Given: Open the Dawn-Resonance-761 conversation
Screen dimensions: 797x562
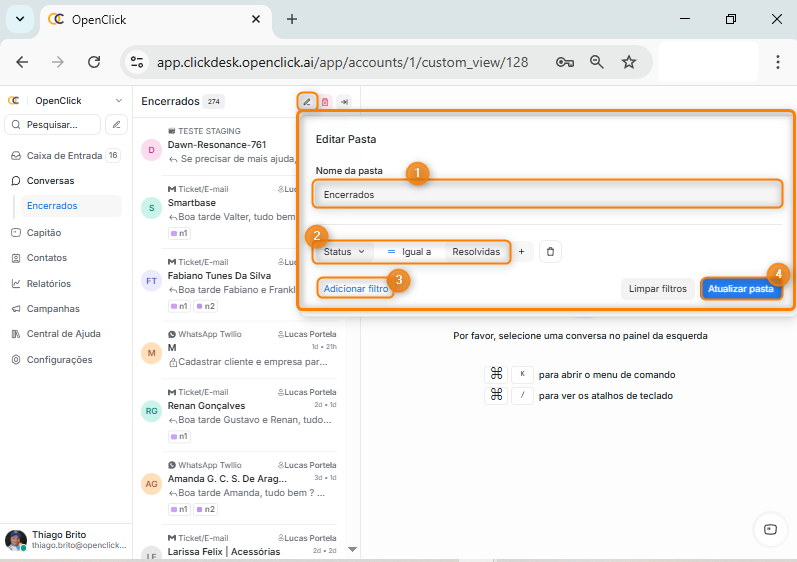Looking at the screenshot, I should (217, 145).
